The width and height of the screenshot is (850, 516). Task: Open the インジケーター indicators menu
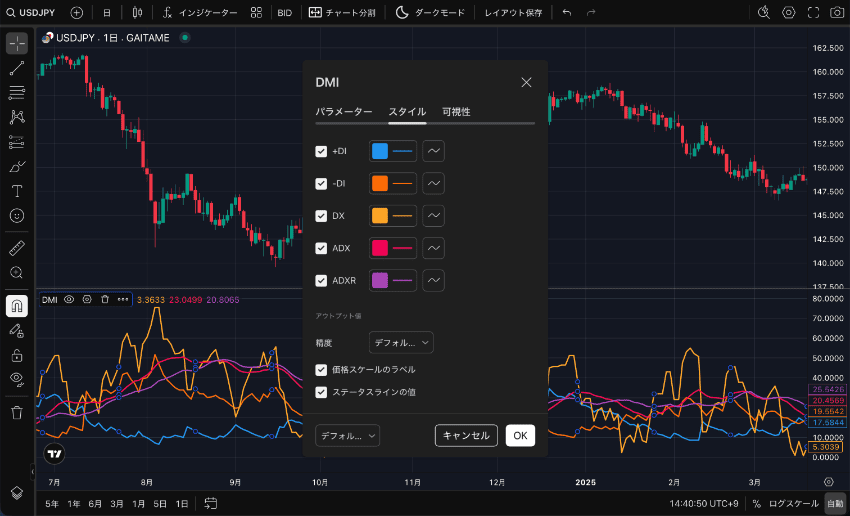(x=201, y=12)
